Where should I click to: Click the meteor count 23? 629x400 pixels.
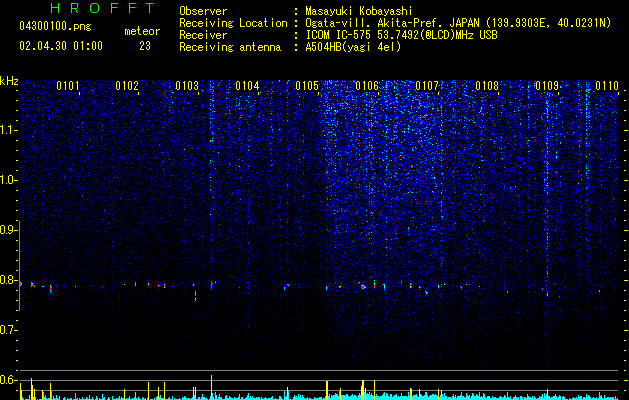[145, 46]
